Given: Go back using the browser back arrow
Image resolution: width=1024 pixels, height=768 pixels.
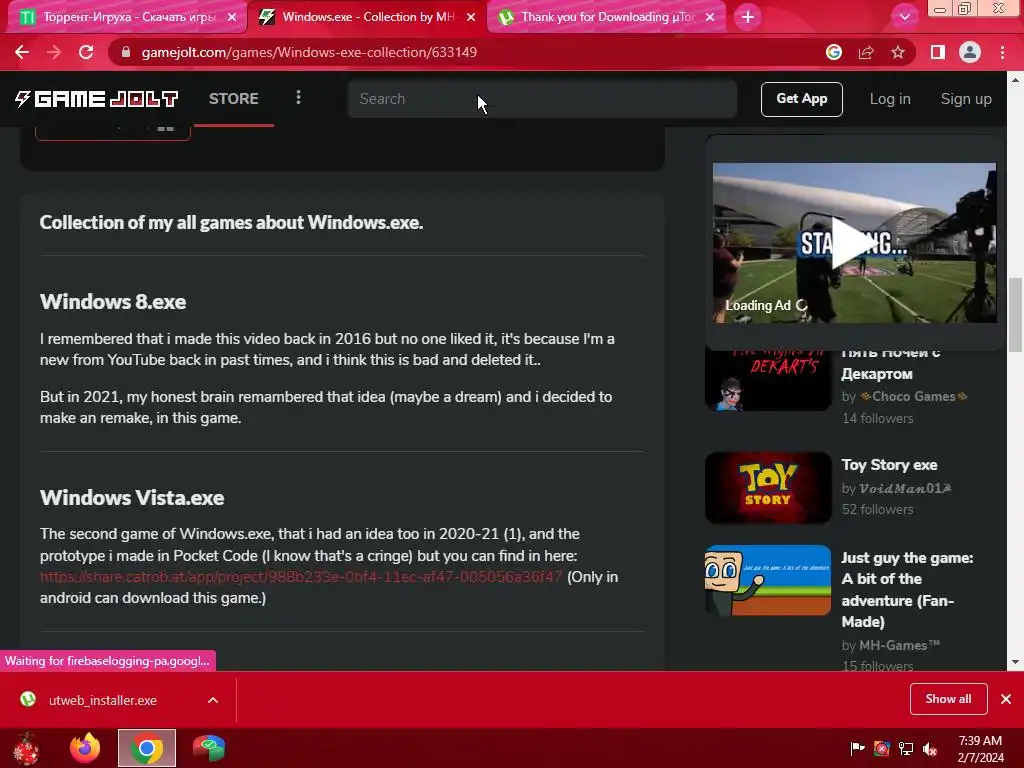Looking at the screenshot, I should click(x=22, y=52).
